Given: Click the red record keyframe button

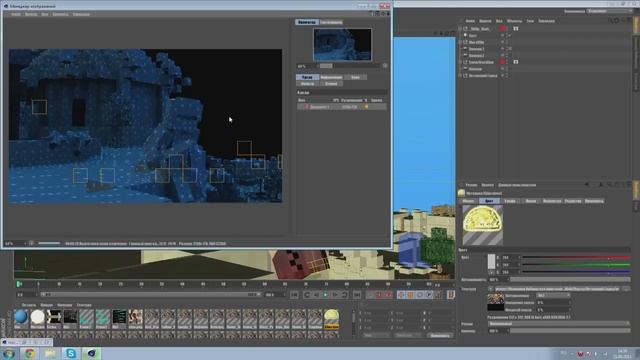Looking at the screenshot, I should click(x=378, y=295).
